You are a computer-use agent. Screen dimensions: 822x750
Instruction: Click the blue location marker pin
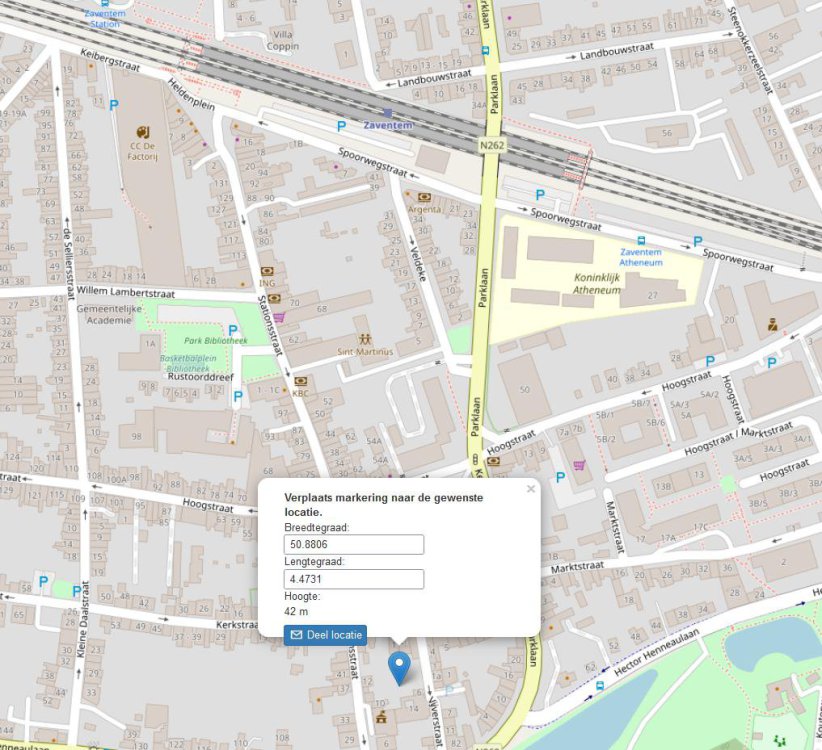399,666
